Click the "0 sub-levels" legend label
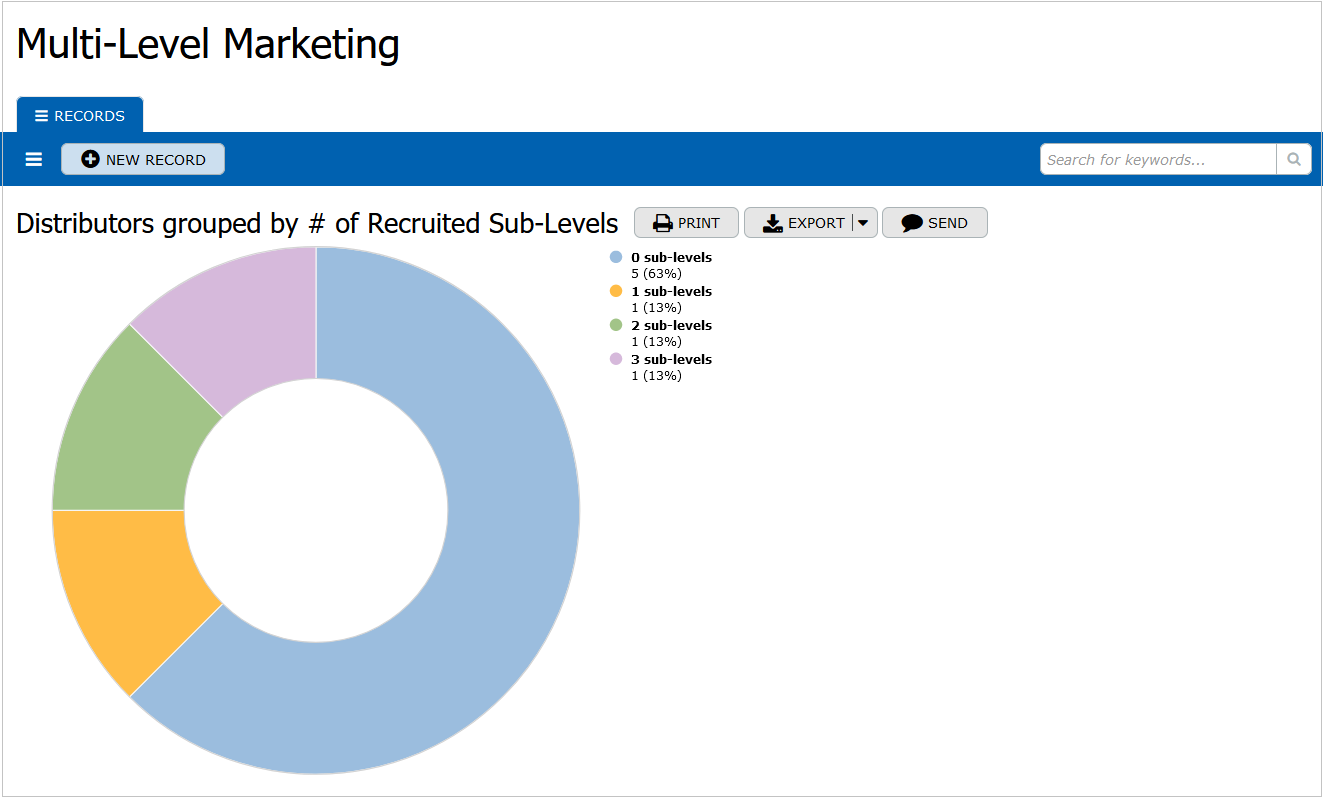 pos(671,257)
